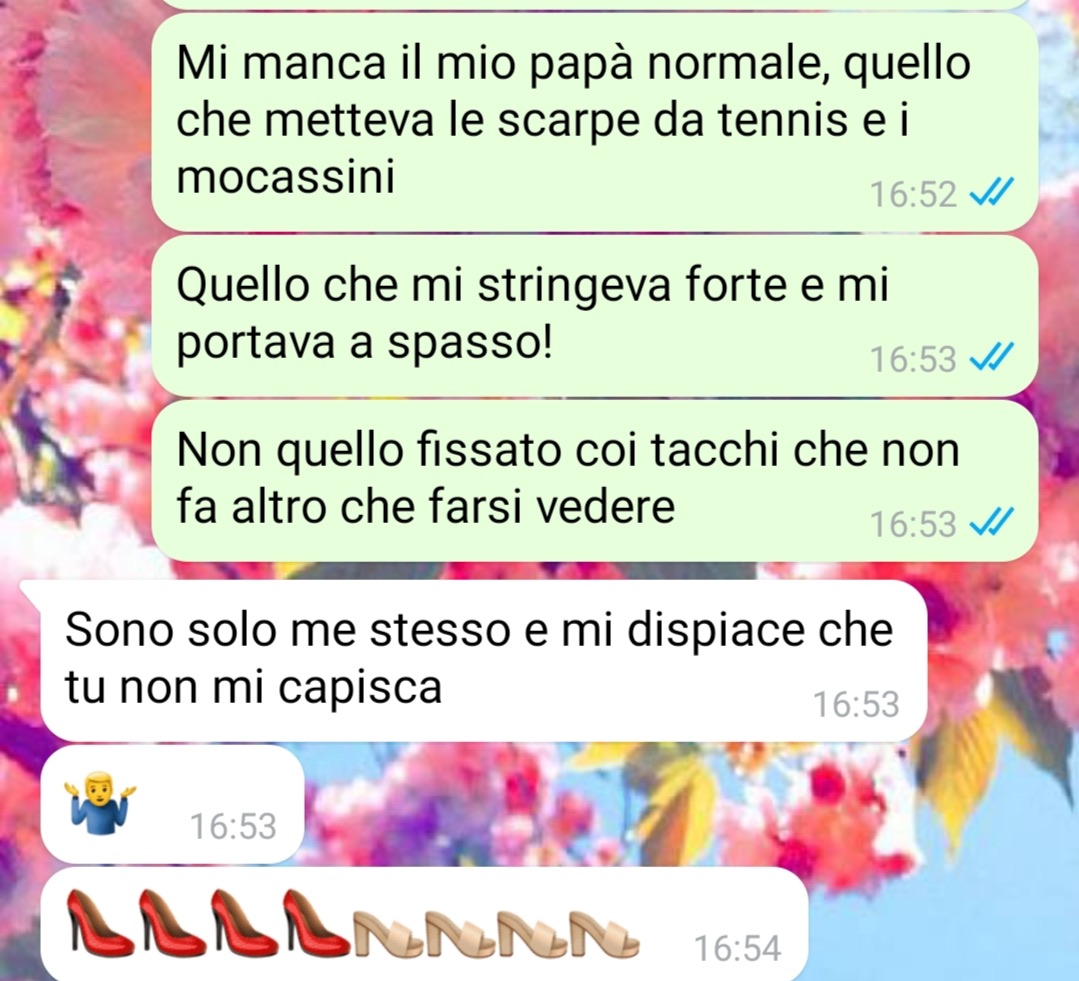Viewport: 1079px width, 981px height.
Task: Tap the blue read ticks on 'farsi vedere' message
Action: tap(992, 524)
